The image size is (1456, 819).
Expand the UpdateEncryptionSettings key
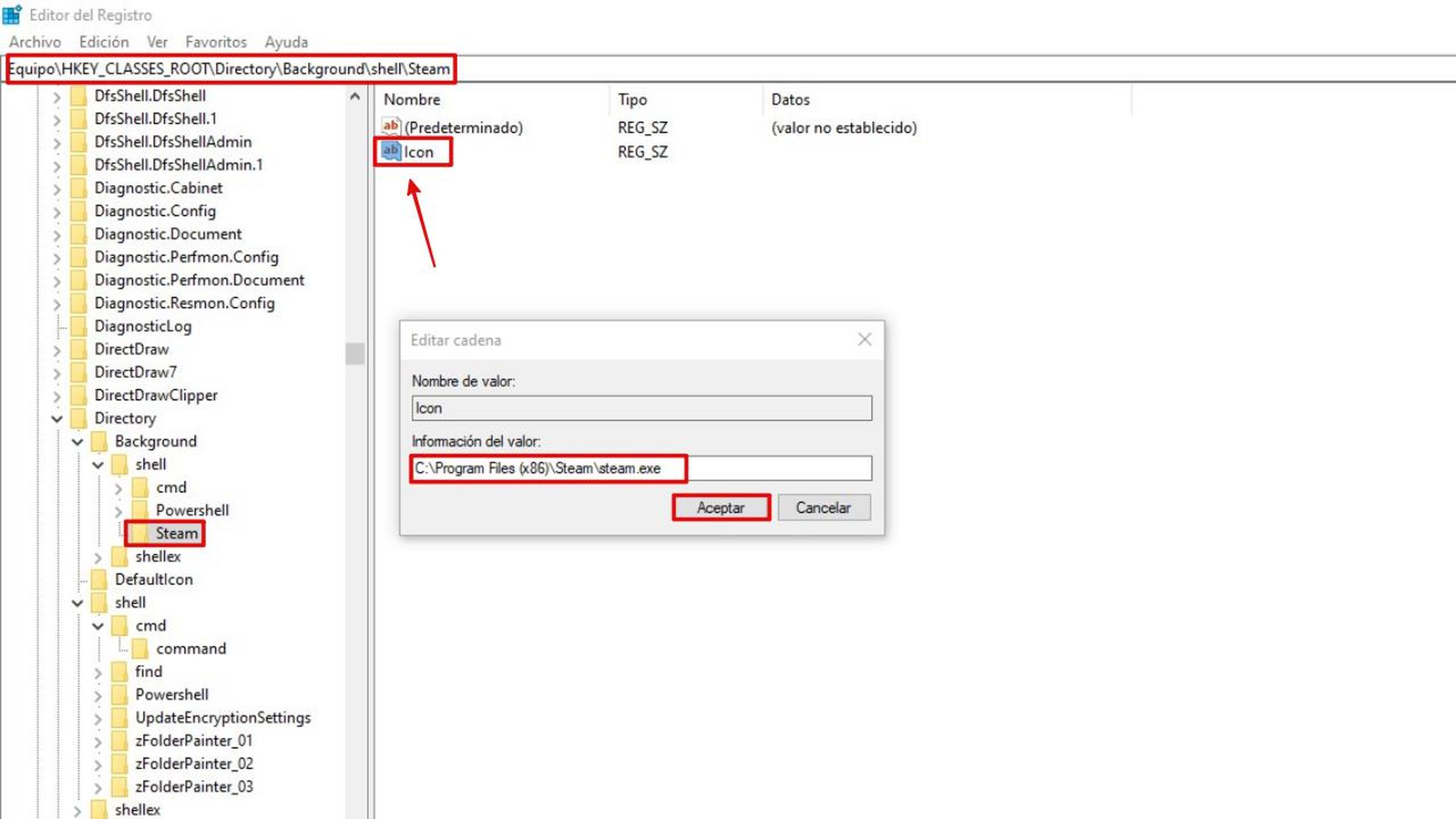pyautogui.click(x=98, y=719)
